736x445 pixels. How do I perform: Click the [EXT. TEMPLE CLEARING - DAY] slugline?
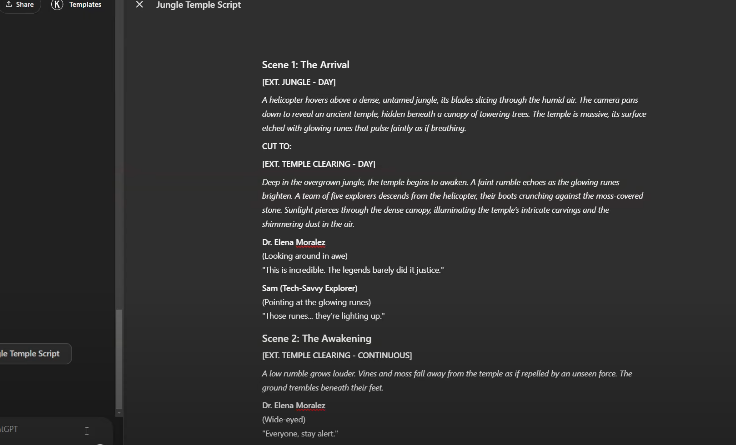(319, 164)
